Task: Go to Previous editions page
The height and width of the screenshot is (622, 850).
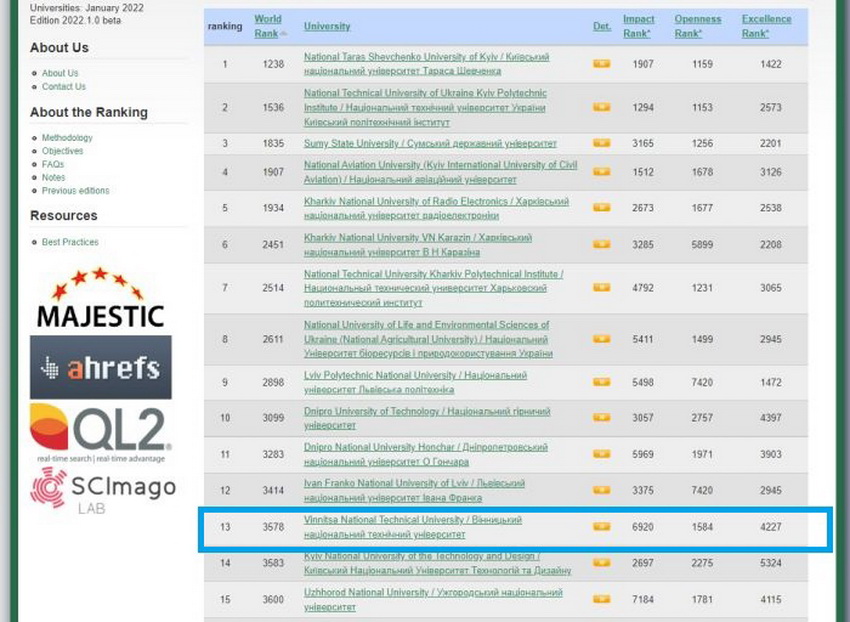Action: point(76,190)
